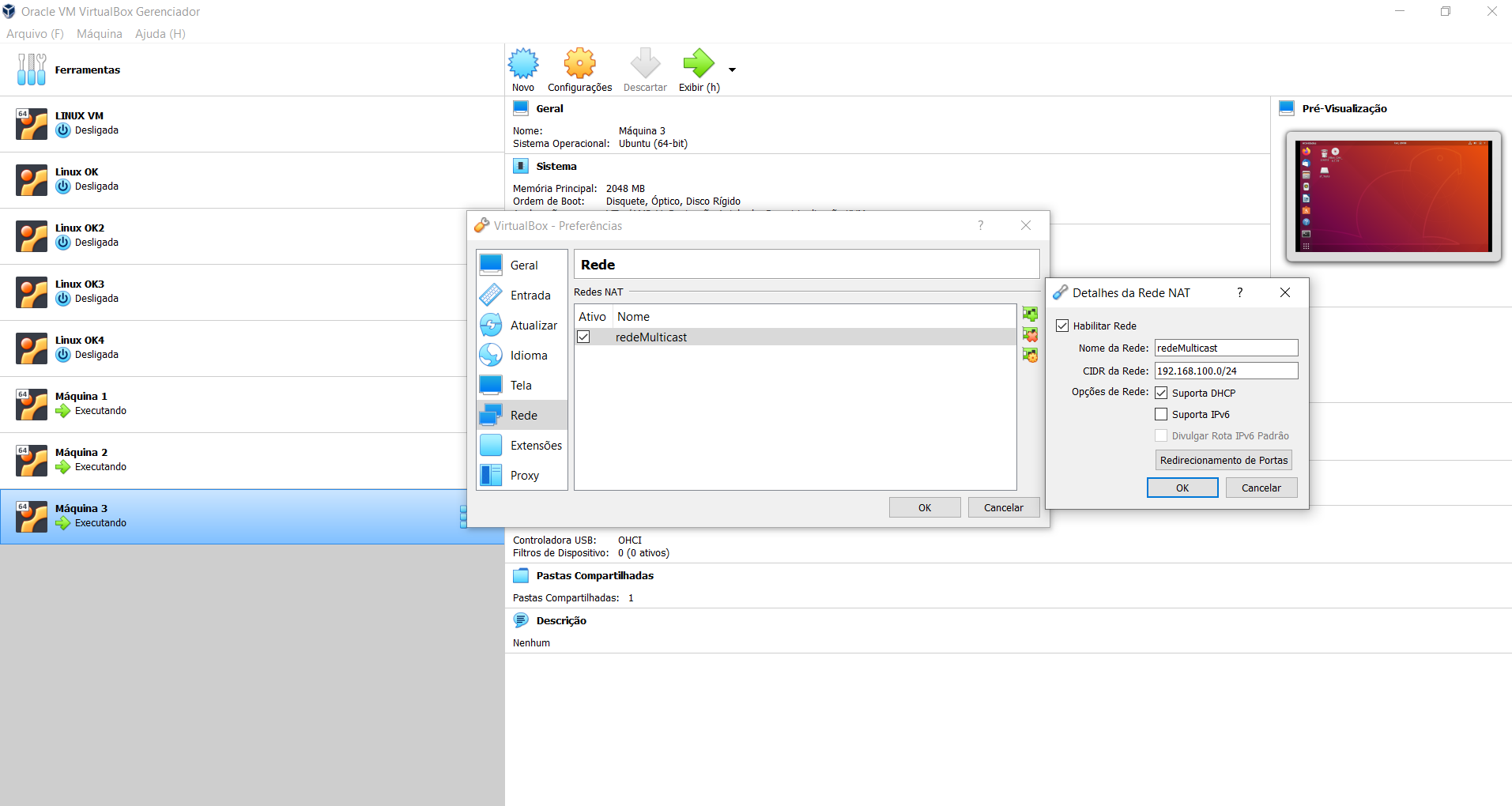Click Cancelar in Detalhes da Rede NAT
The width and height of the screenshot is (1512, 806).
(1261, 488)
